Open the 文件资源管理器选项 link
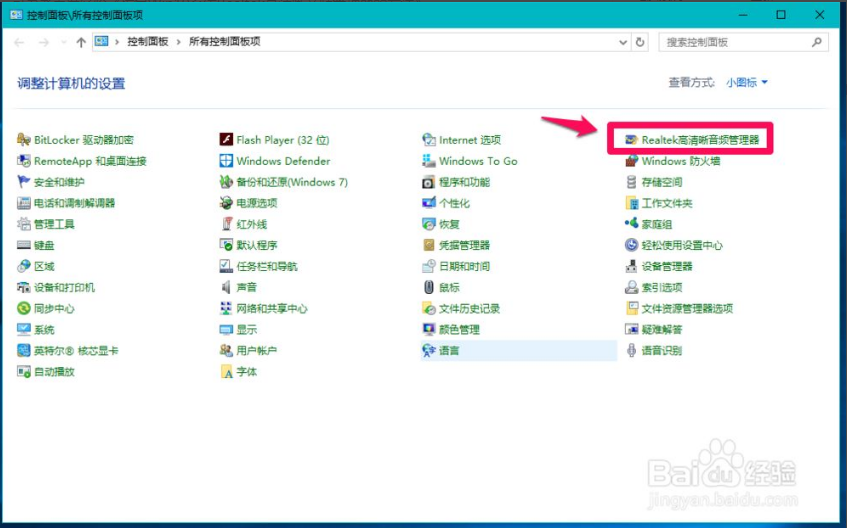The height and width of the screenshot is (528, 847). coord(687,309)
